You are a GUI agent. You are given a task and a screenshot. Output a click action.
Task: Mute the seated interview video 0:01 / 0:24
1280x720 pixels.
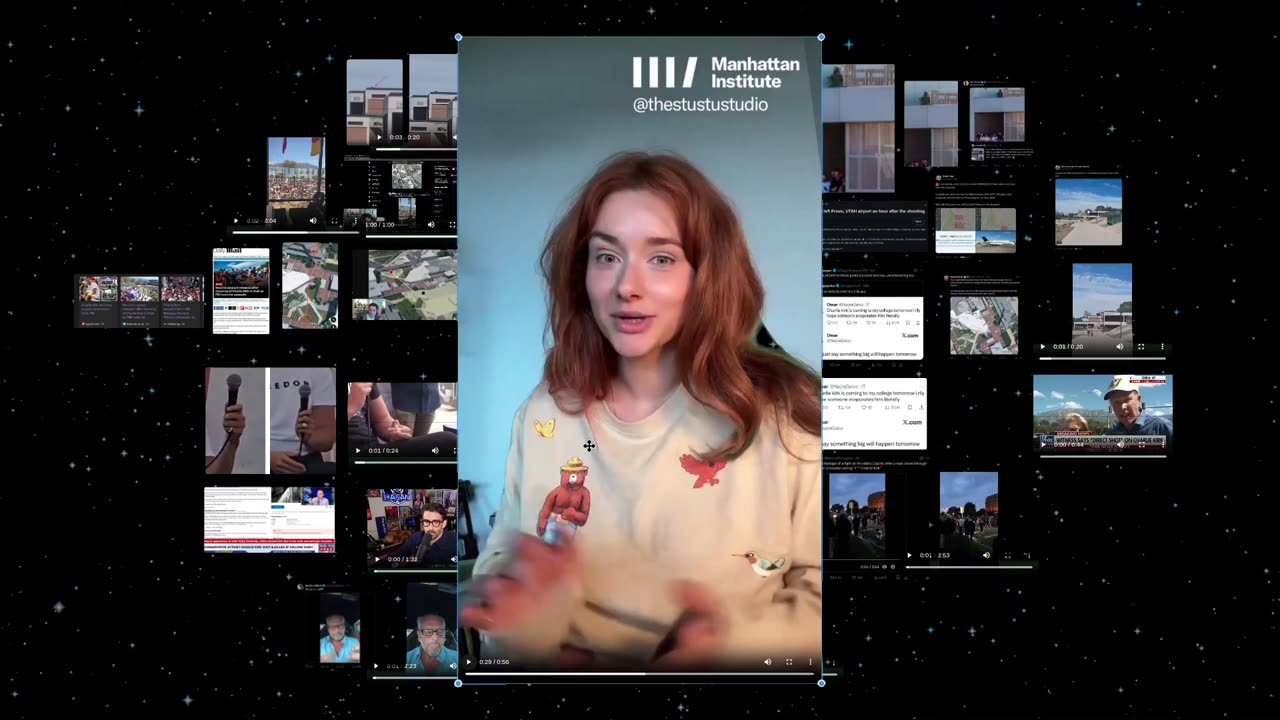pyautogui.click(x=435, y=451)
